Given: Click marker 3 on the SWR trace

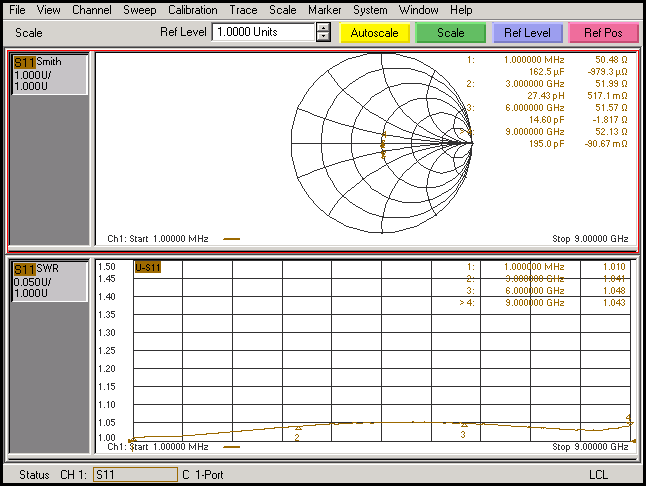Looking at the screenshot, I should 463,426.
